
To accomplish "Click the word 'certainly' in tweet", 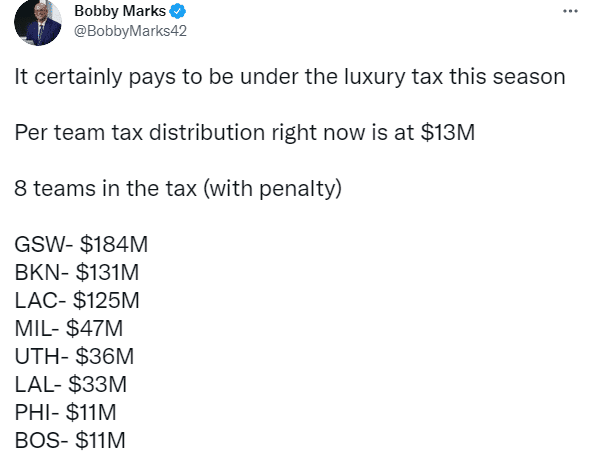I will pos(78,77).
